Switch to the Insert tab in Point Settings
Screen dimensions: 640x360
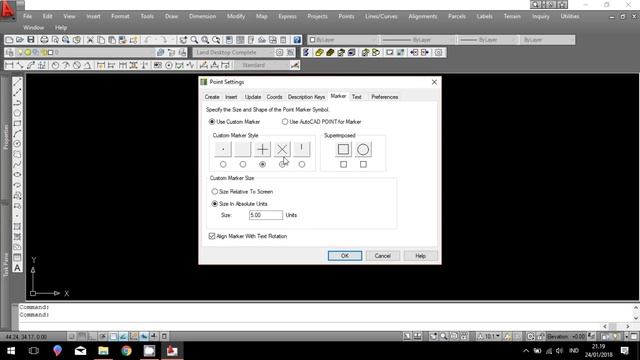[231, 97]
